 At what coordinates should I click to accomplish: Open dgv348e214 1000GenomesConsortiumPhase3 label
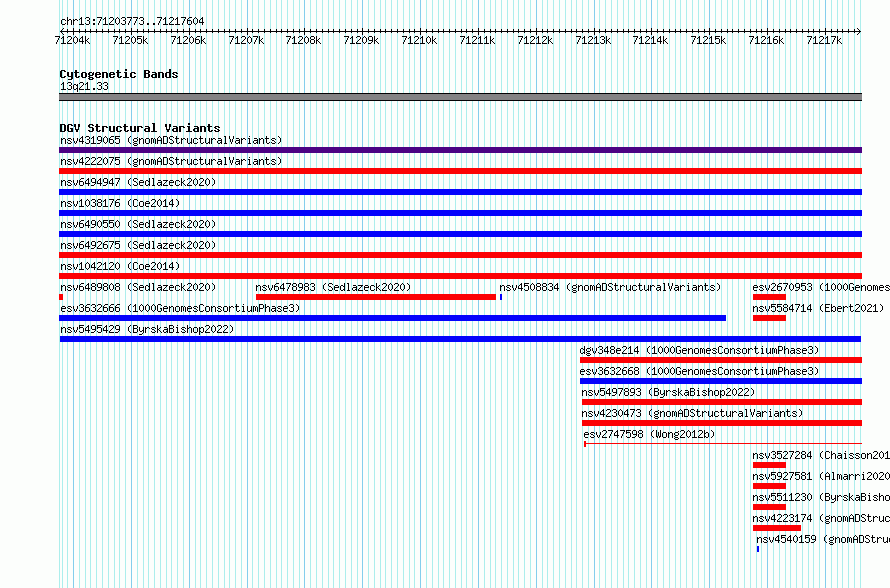click(699, 350)
